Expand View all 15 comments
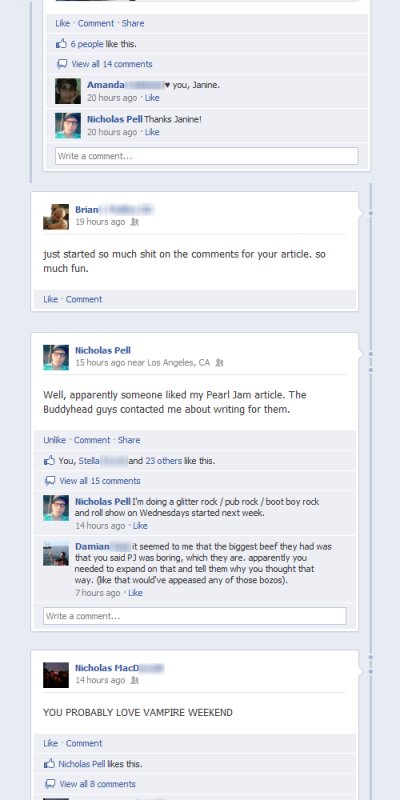The image size is (400, 800). tap(100, 481)
